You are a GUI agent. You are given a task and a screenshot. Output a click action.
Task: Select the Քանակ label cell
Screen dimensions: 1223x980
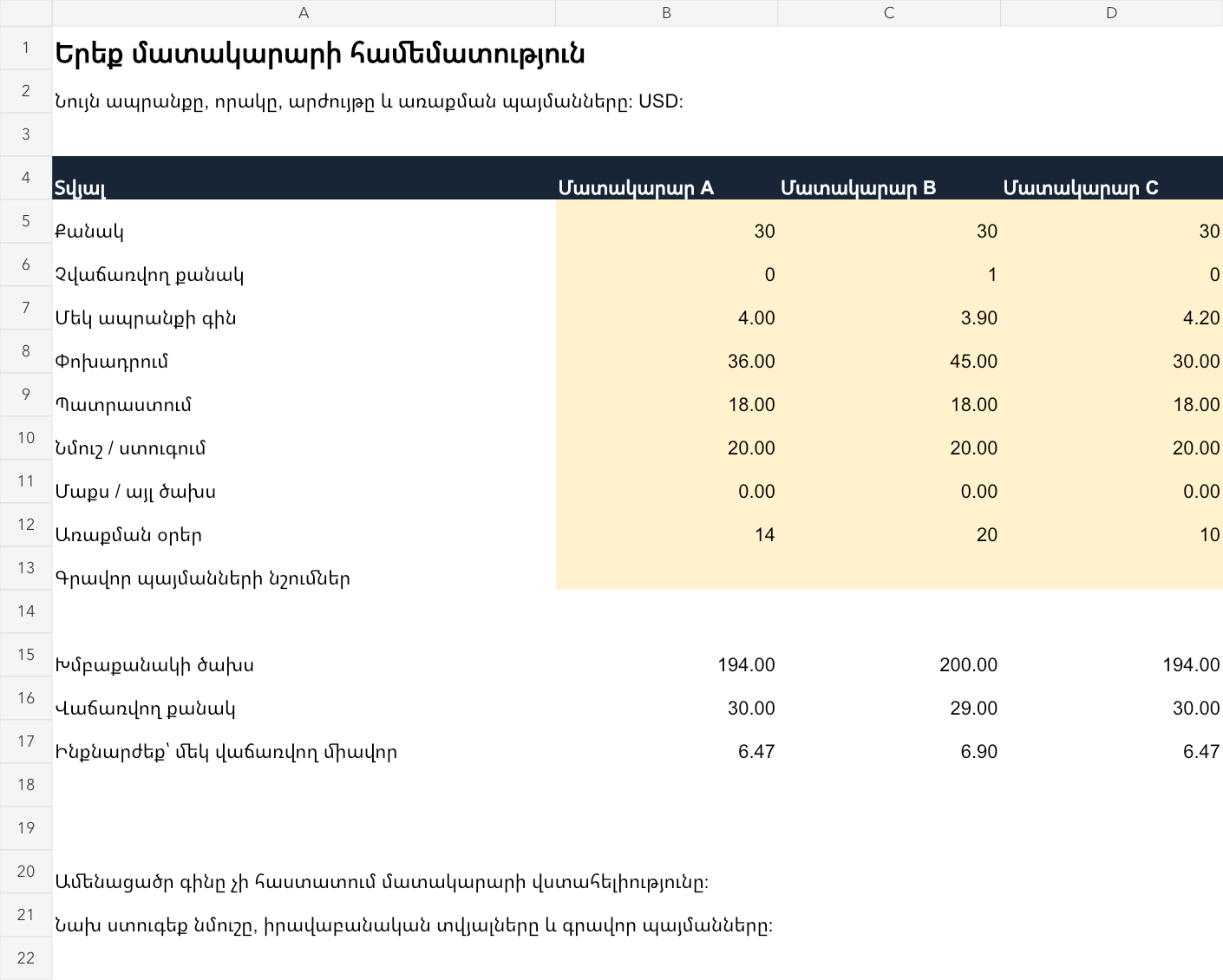pyautogui.click(x=304, y=221)
